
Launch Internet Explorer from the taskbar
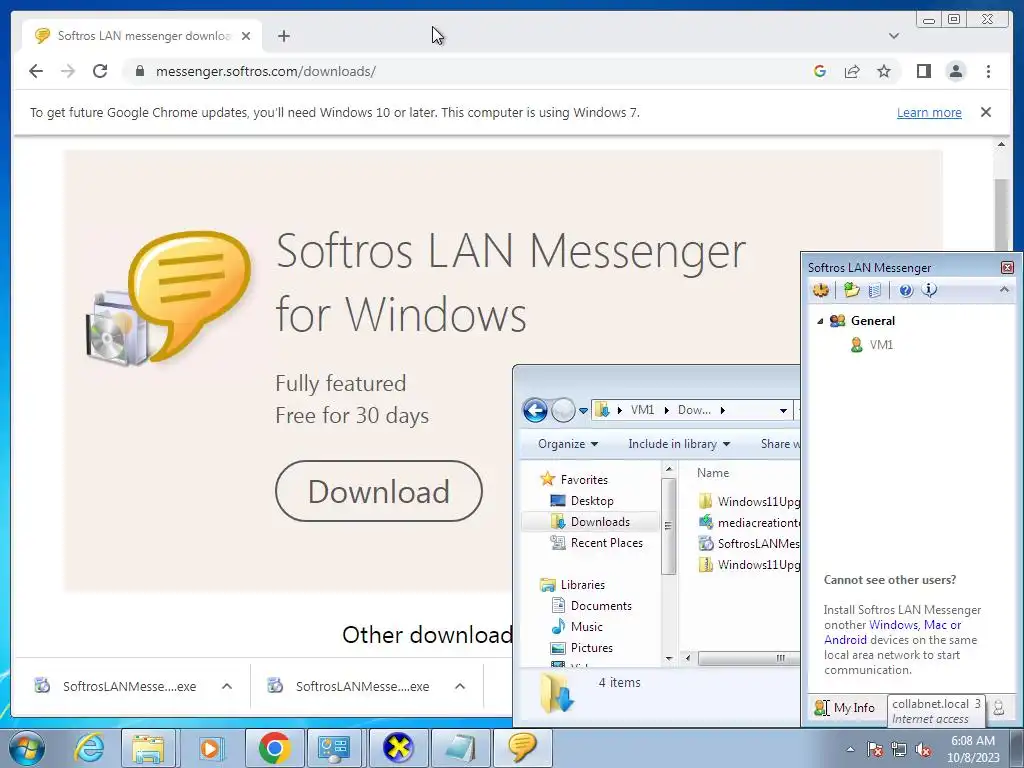coord(88,748)
